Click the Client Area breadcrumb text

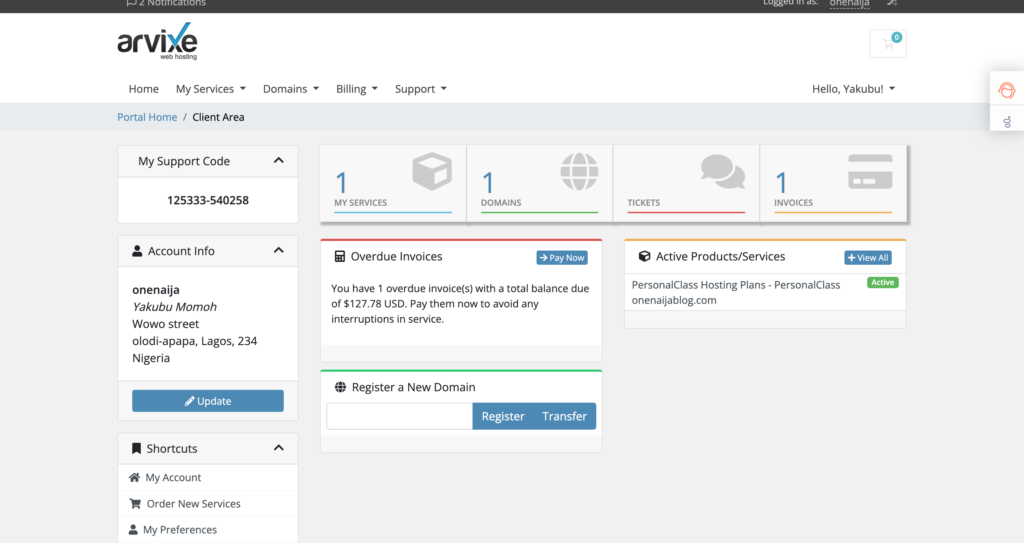pyautogui.click(x=218, y=117)
